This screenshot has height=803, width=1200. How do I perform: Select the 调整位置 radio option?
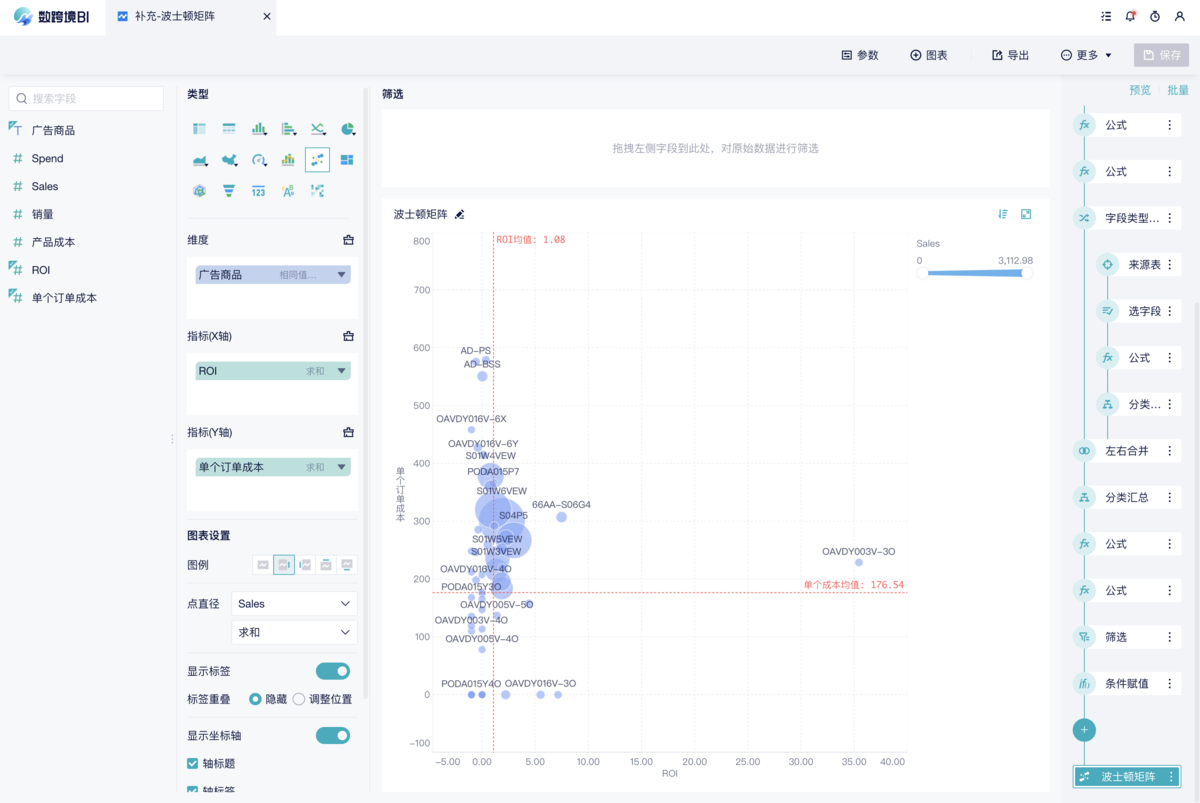tap(299, 699)
